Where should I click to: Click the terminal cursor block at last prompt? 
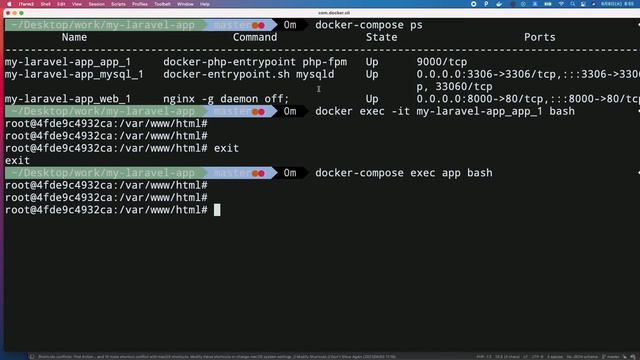click(x=217, y=210)
